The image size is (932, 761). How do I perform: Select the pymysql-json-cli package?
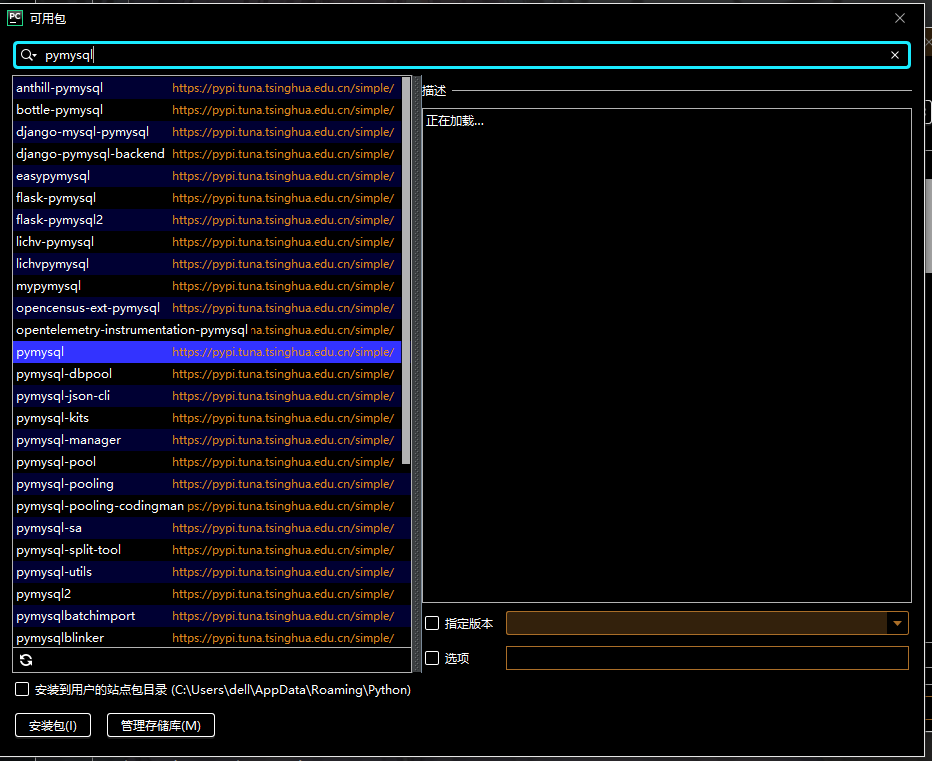pos(207,396)
